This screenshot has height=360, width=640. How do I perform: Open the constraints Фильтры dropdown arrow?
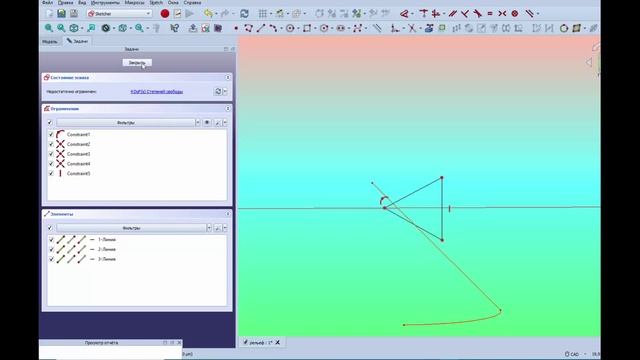[x=198, y=122]
